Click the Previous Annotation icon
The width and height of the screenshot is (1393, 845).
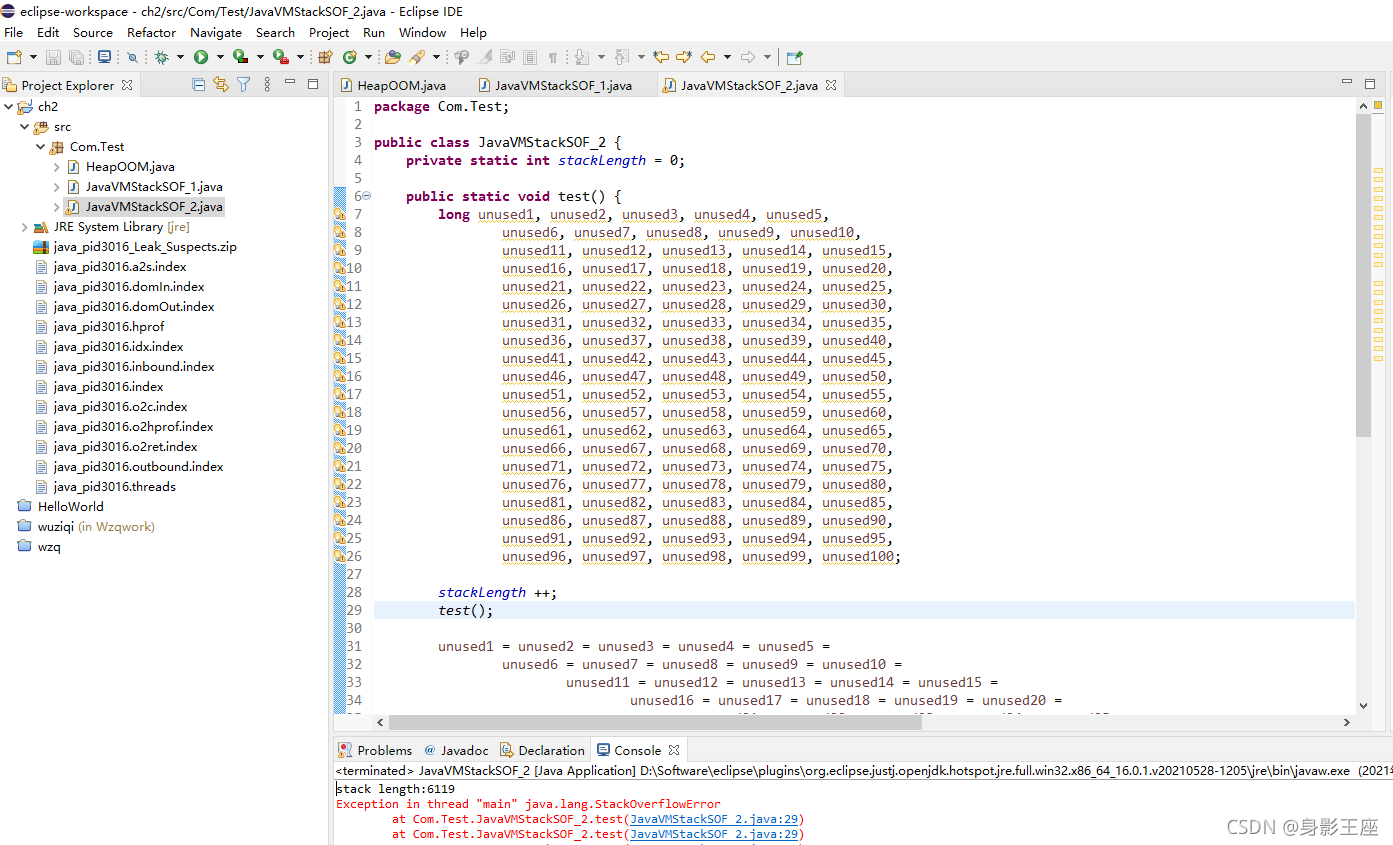click(622, 57)
